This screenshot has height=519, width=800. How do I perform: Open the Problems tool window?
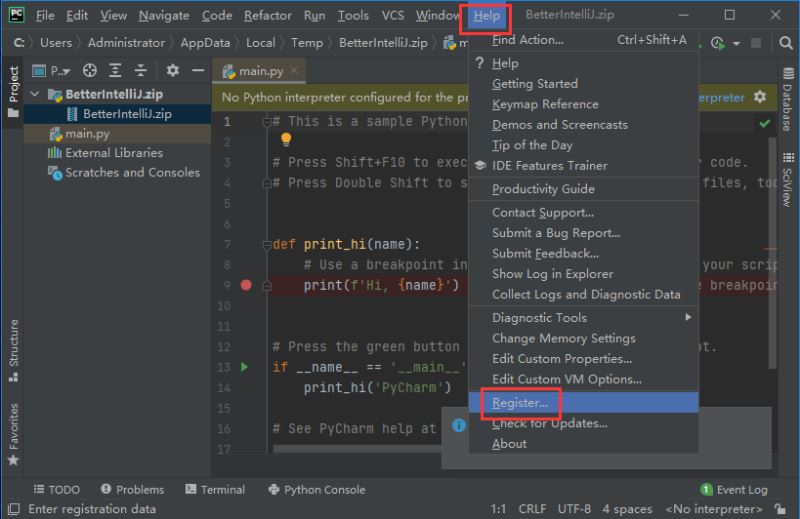[133, 489]
